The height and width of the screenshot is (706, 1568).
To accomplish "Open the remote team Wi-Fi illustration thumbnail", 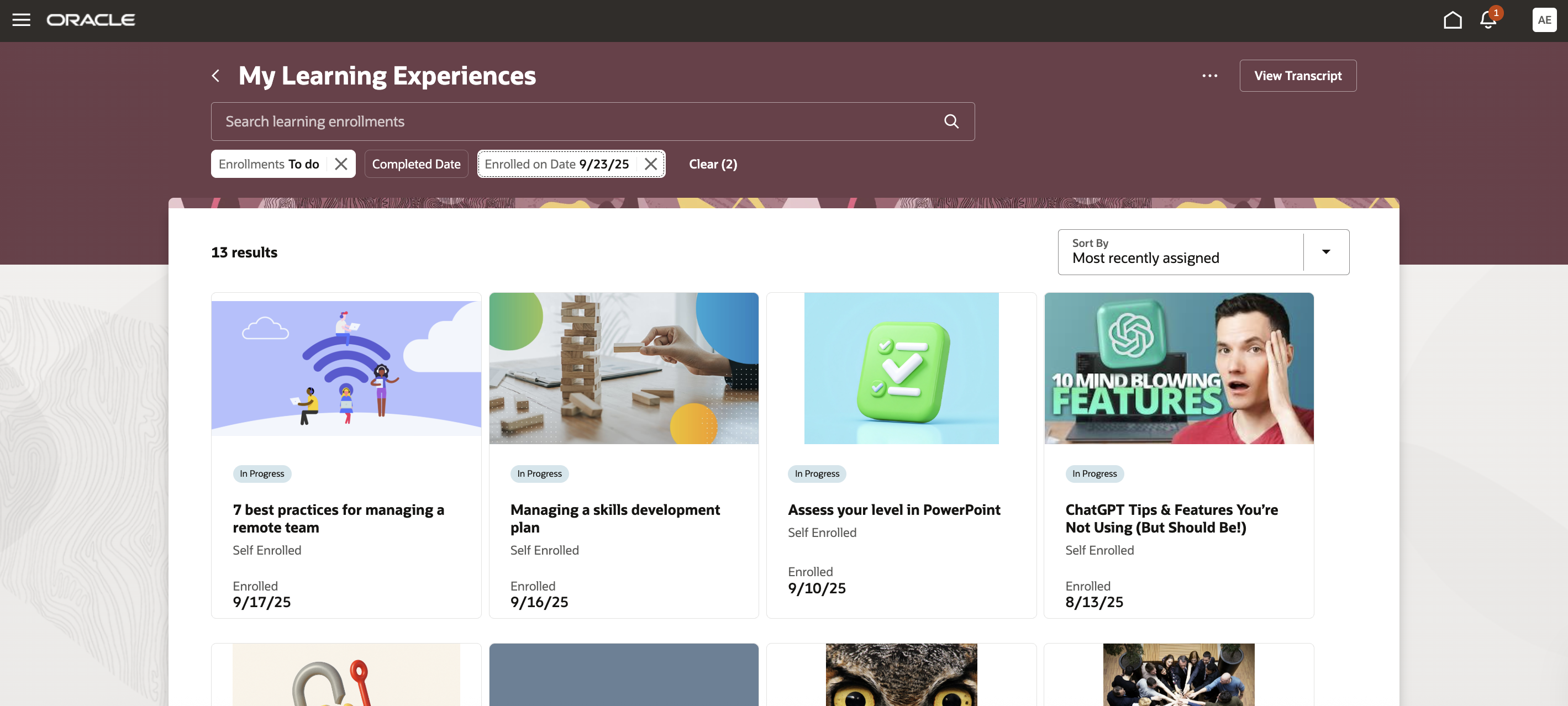I will coord(346,368).
